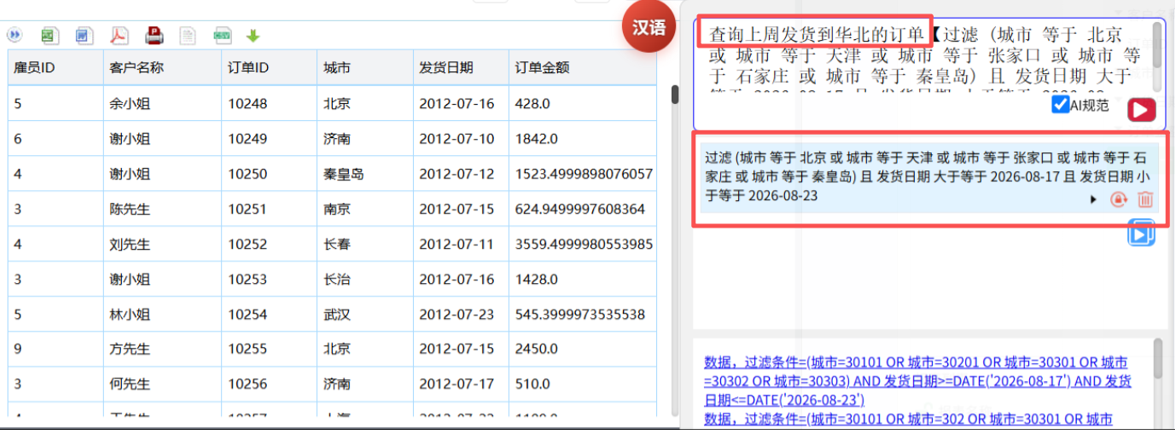Export the table to Excel
1175x430 pixels.
(49, 34)
